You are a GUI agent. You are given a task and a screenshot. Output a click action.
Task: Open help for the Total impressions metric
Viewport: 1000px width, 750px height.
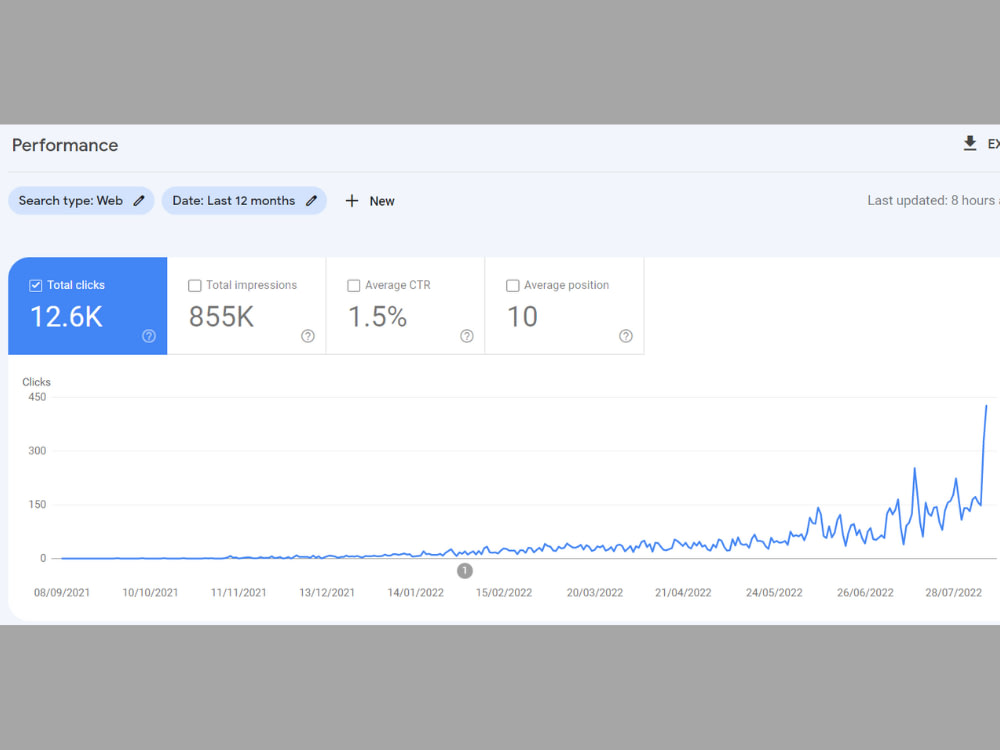click(307, 336)
